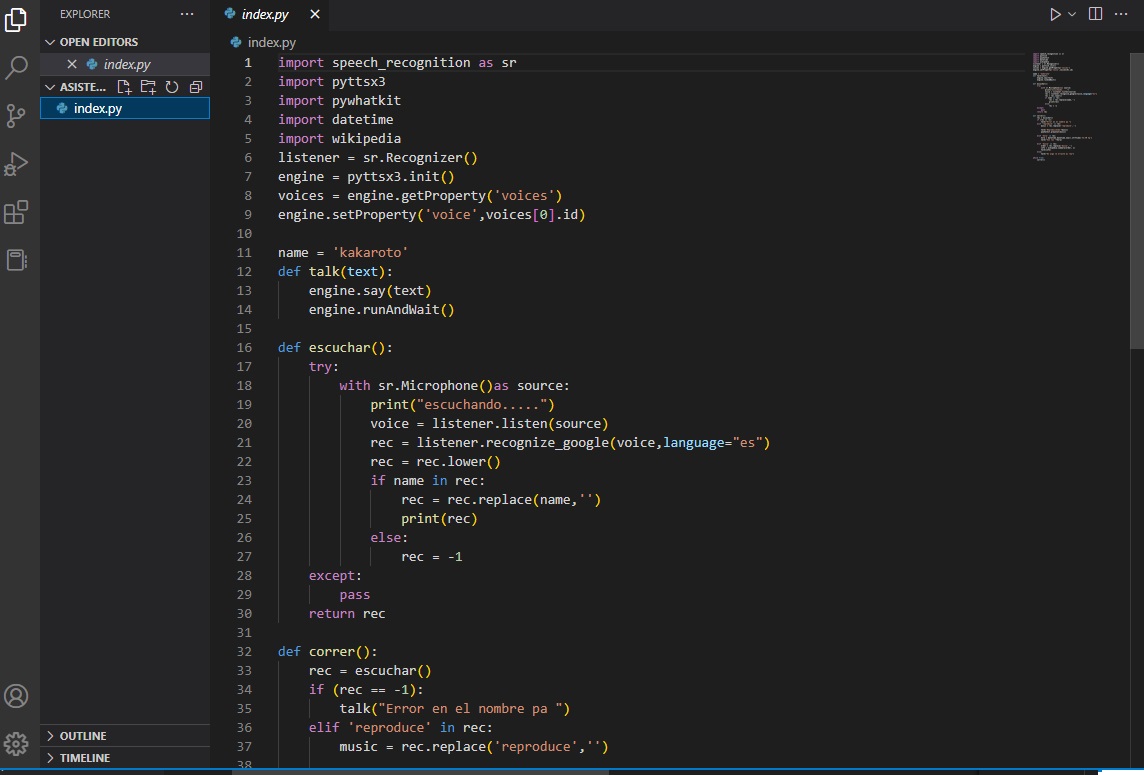
Task: Close the index.py editor tab
Action: click(314, 14)
